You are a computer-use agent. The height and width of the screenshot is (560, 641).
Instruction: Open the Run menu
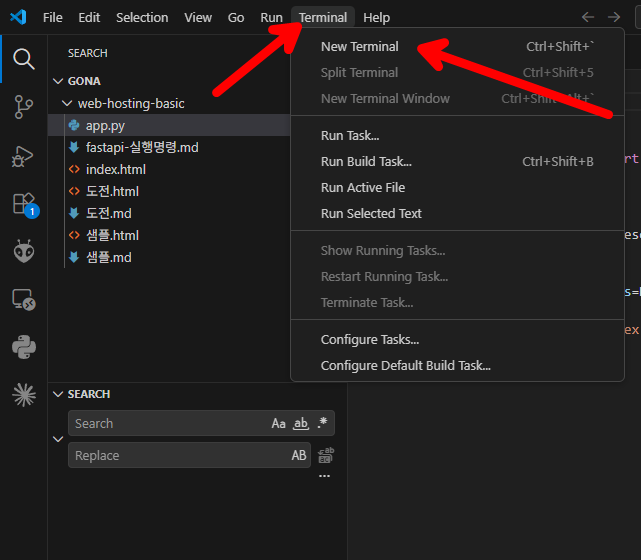pos(271,18)
